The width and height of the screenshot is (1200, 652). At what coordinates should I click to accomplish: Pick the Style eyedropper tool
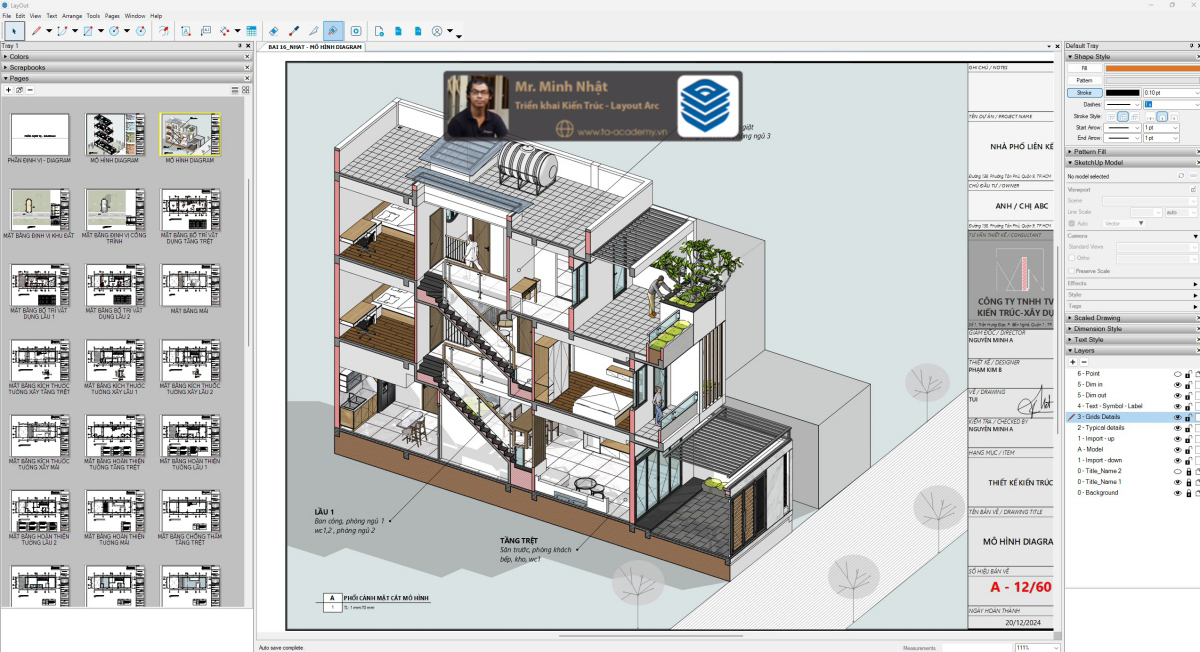[x=294, y=31]
